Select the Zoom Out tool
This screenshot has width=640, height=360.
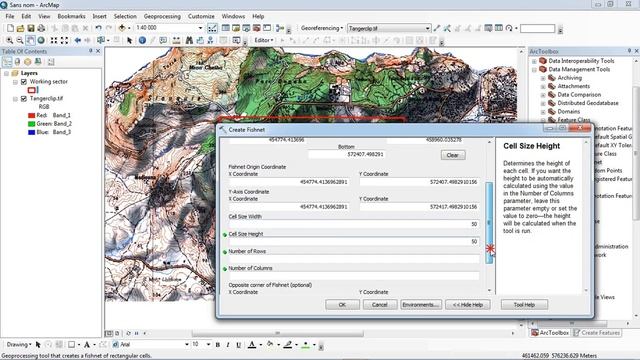(x=20, y=40)
